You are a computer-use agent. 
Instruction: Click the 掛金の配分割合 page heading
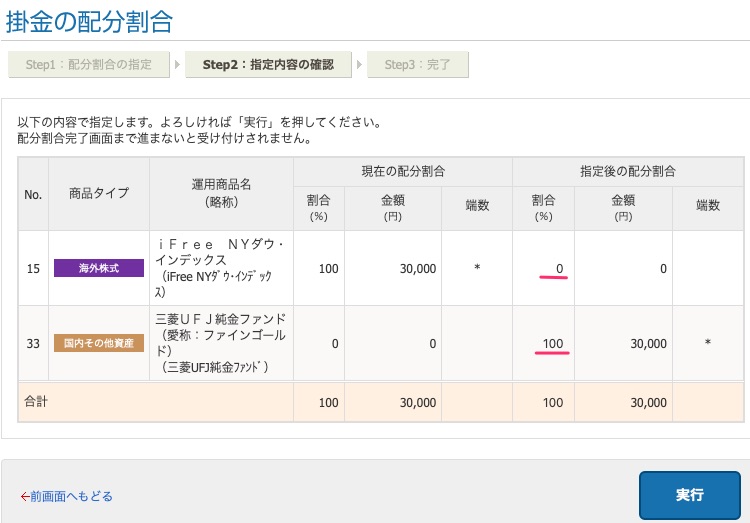89,22
